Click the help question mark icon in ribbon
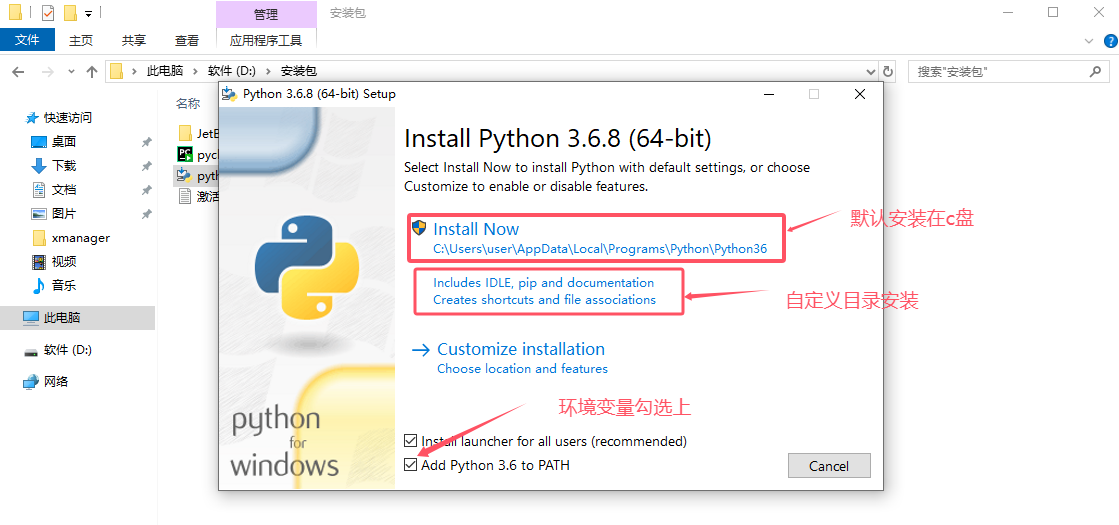The image size is (1119, 525). pos(1107,41)
